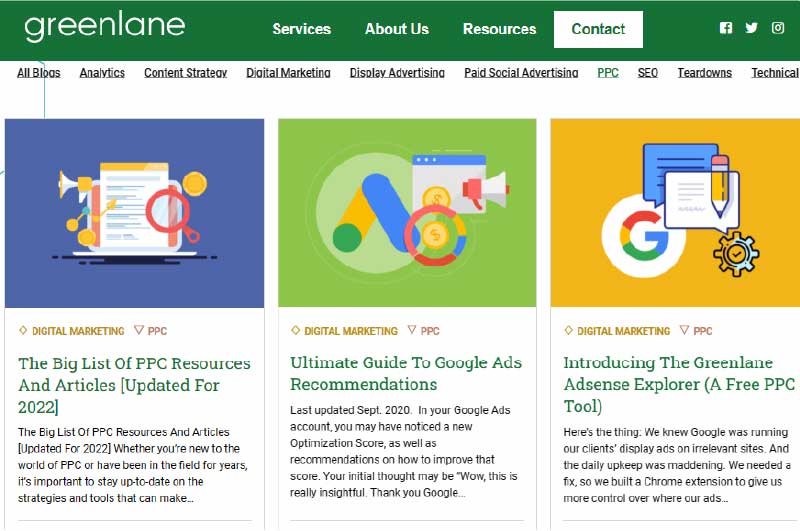Open 'Introducing The Greenlane Adsense Explorer' title

point(679,385)
